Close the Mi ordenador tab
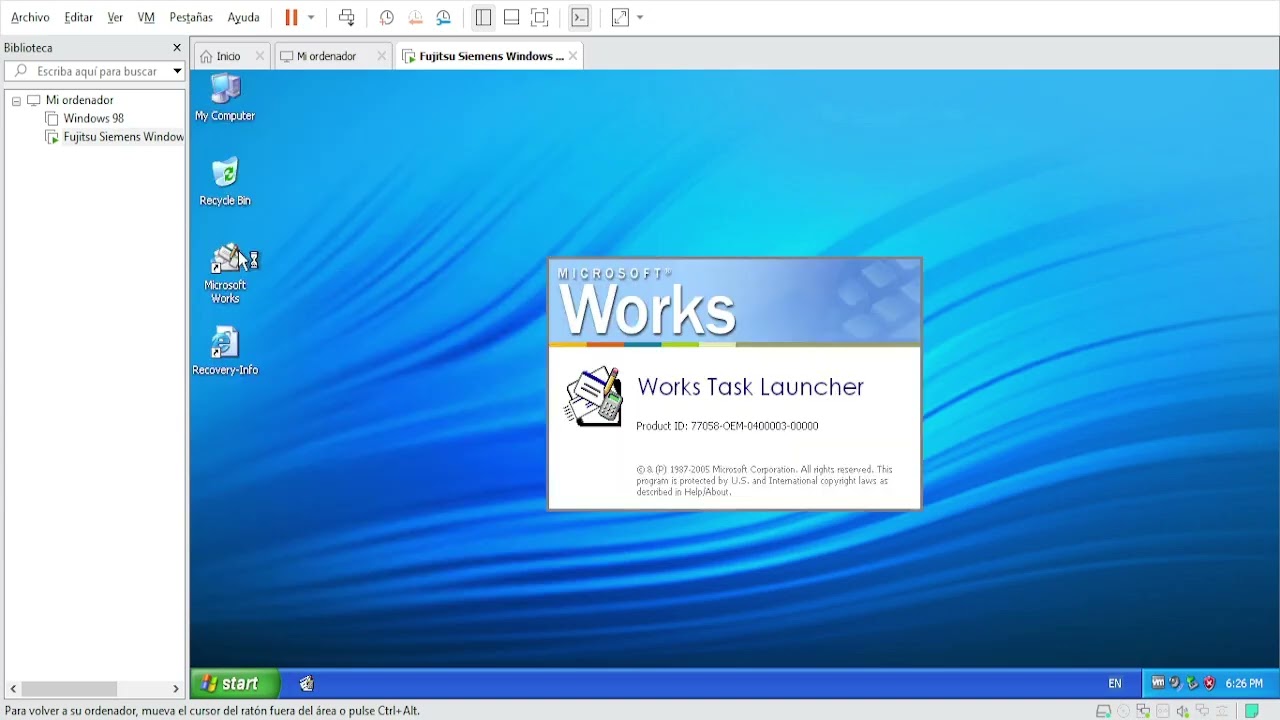This screenshot has height=720, width=1280. point(381,56)
